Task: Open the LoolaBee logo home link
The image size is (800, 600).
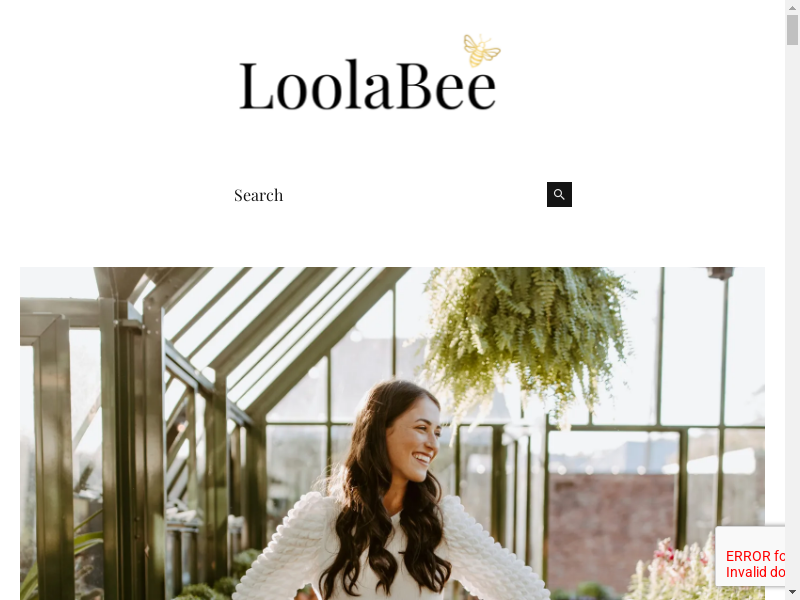Action: coord(370,73)
